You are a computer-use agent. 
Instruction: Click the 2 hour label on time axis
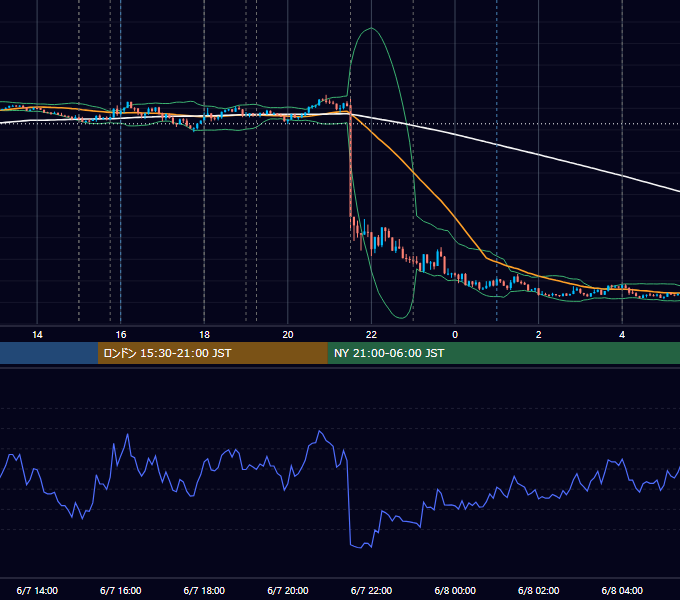tap(539, 335)
